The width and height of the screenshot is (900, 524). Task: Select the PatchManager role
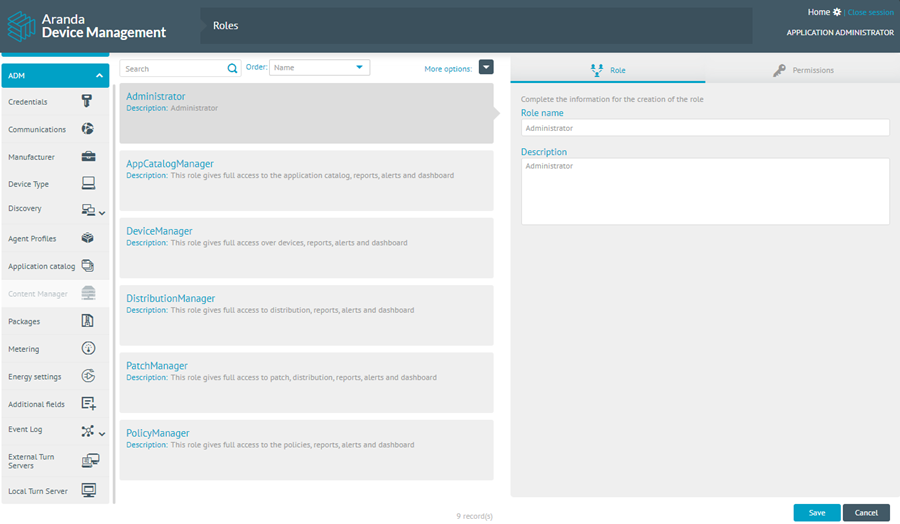307,383
